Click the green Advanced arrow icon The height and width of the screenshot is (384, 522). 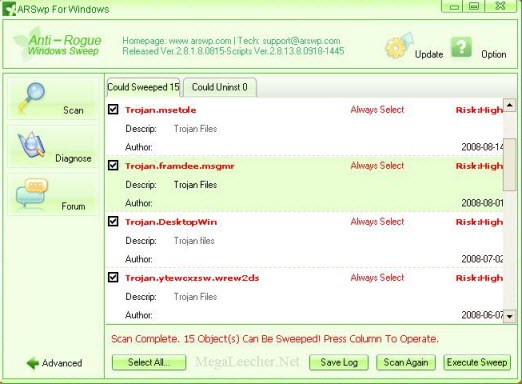coord(33,363)
